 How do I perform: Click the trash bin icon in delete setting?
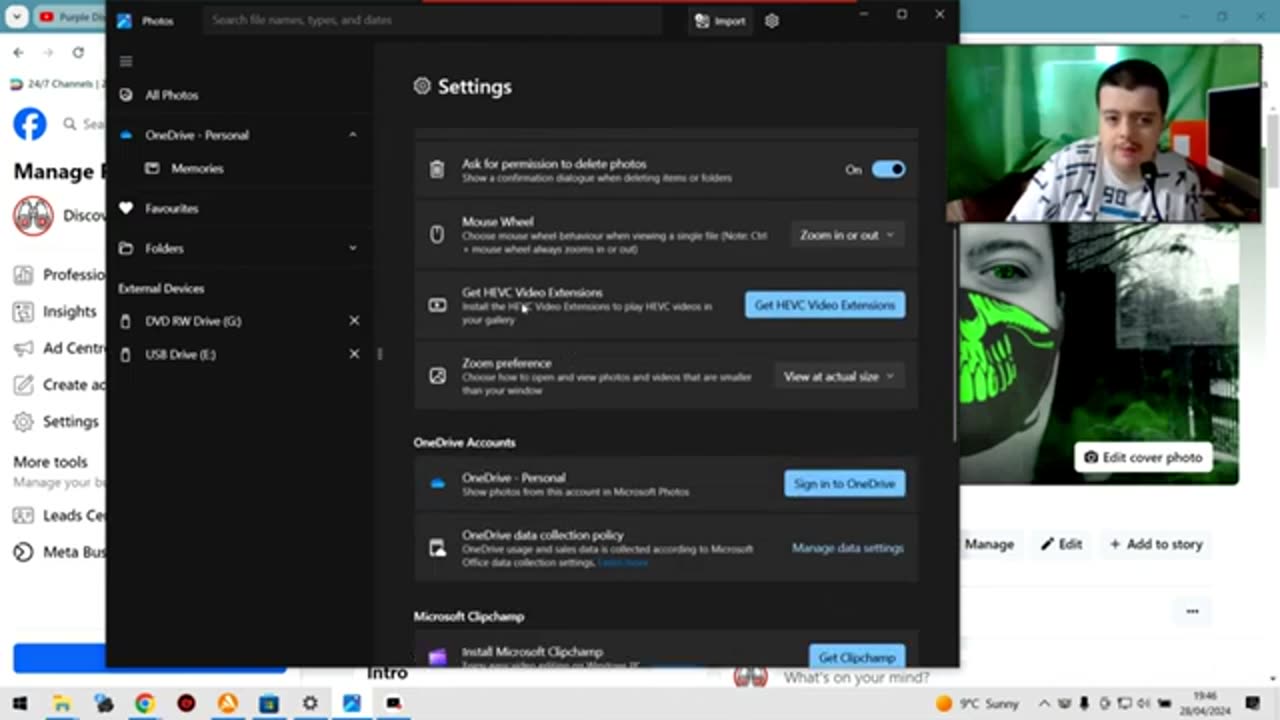[x=437, y=170]
